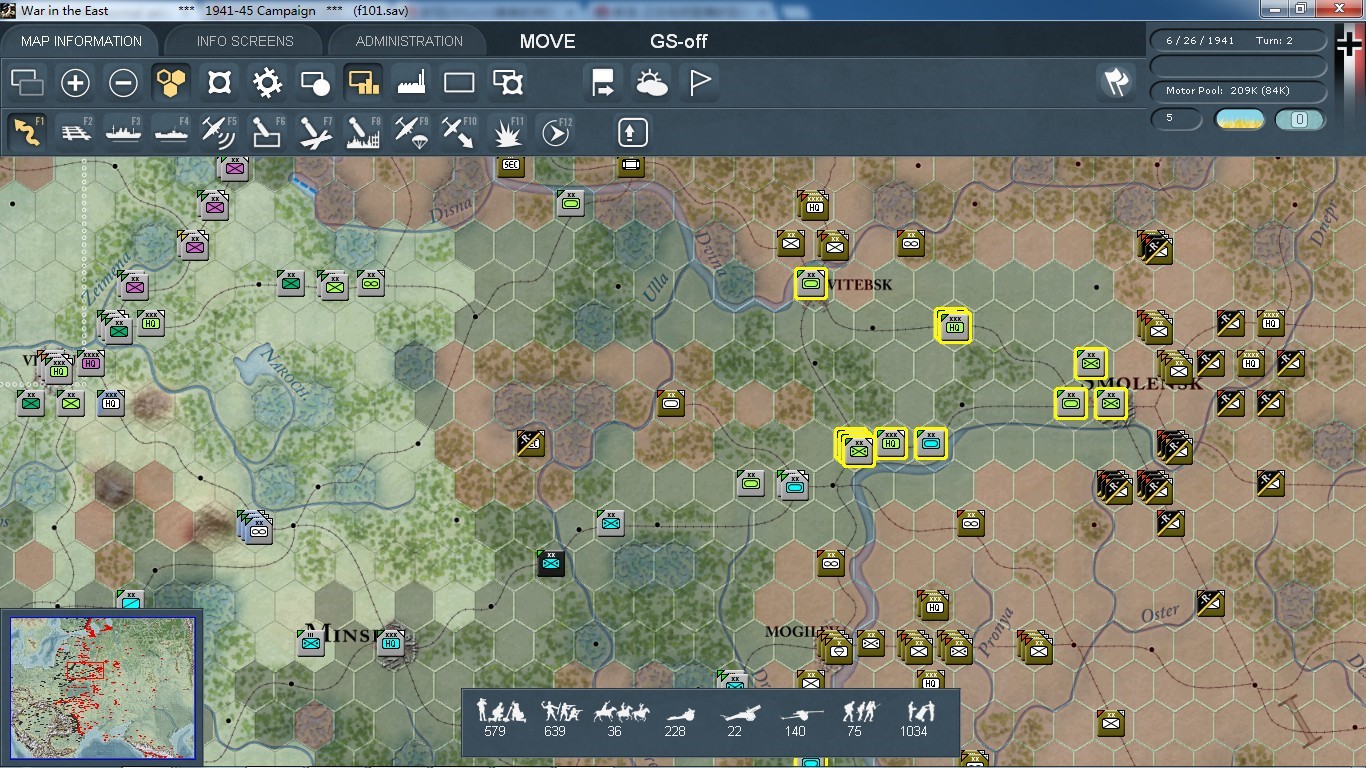Select F8 bomb city mode
The image size is (1366, 768).
coord(363,132)
